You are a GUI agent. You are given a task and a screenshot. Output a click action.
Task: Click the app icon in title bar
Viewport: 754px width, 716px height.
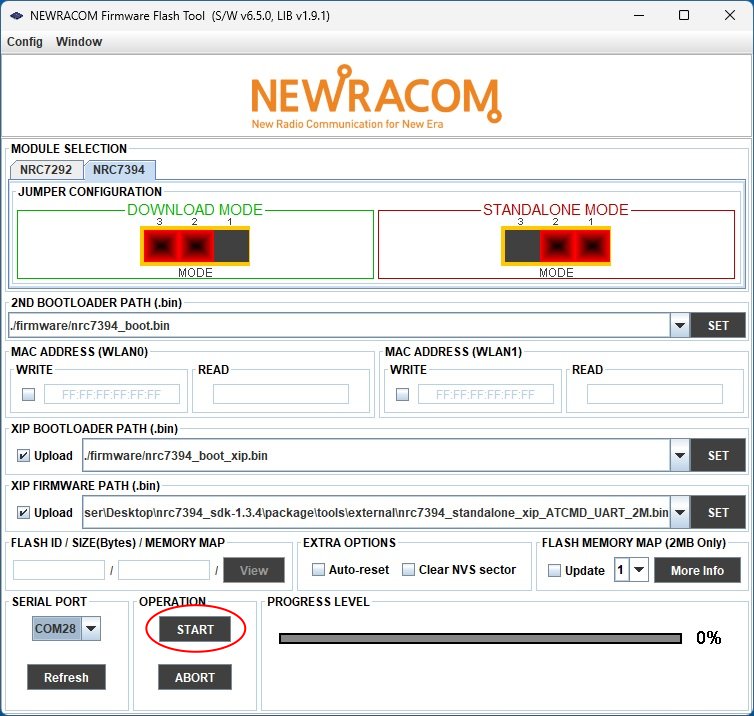[16, 16]
